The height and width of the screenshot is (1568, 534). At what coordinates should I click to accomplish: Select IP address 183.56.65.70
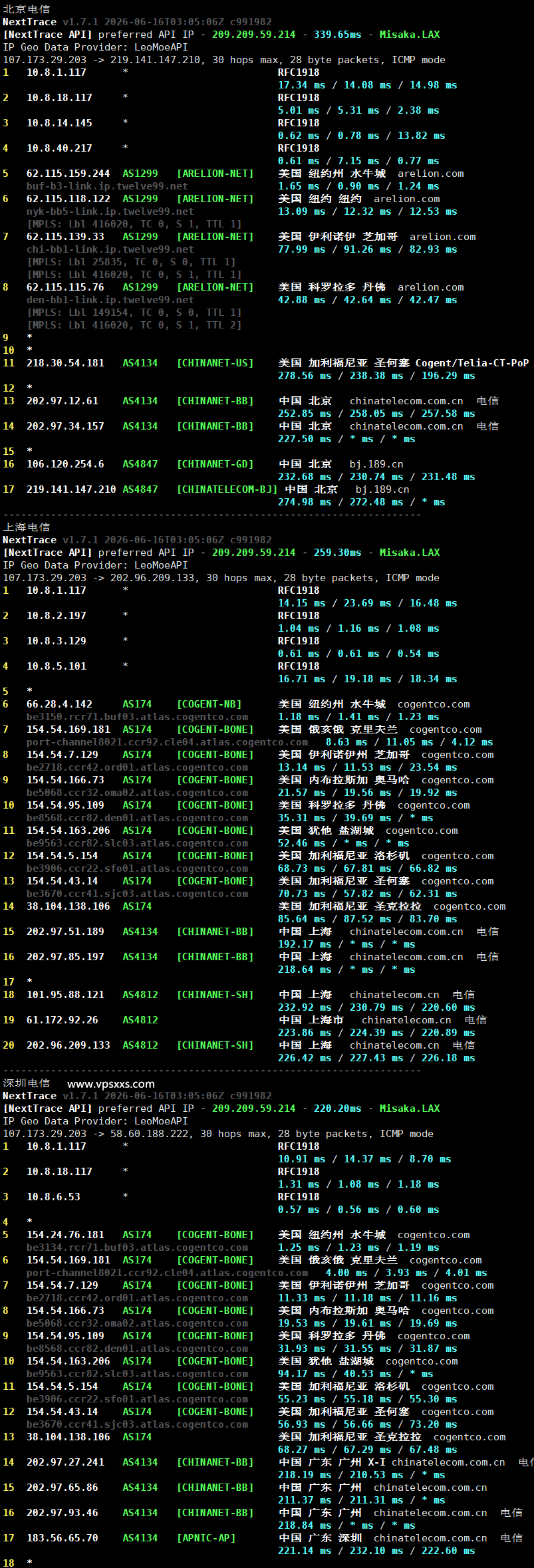coord(63,1537)
